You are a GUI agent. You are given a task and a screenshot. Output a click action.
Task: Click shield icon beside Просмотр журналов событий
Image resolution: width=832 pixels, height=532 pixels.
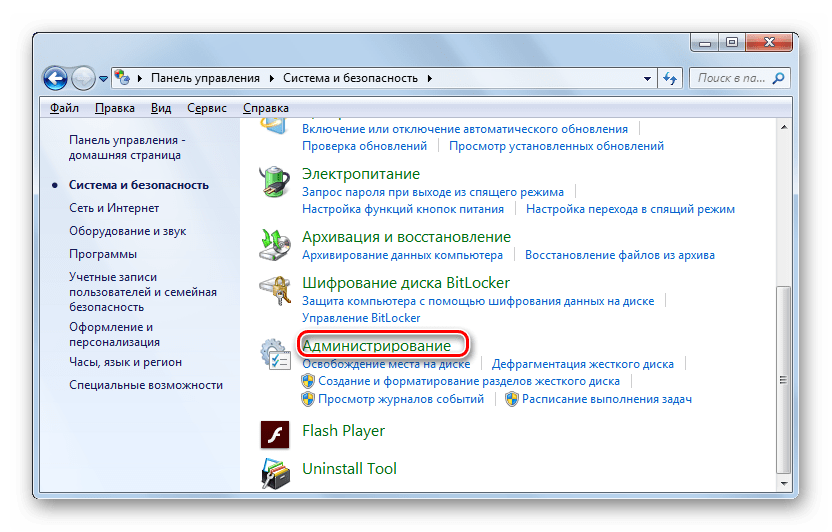[x=308, y=399]
